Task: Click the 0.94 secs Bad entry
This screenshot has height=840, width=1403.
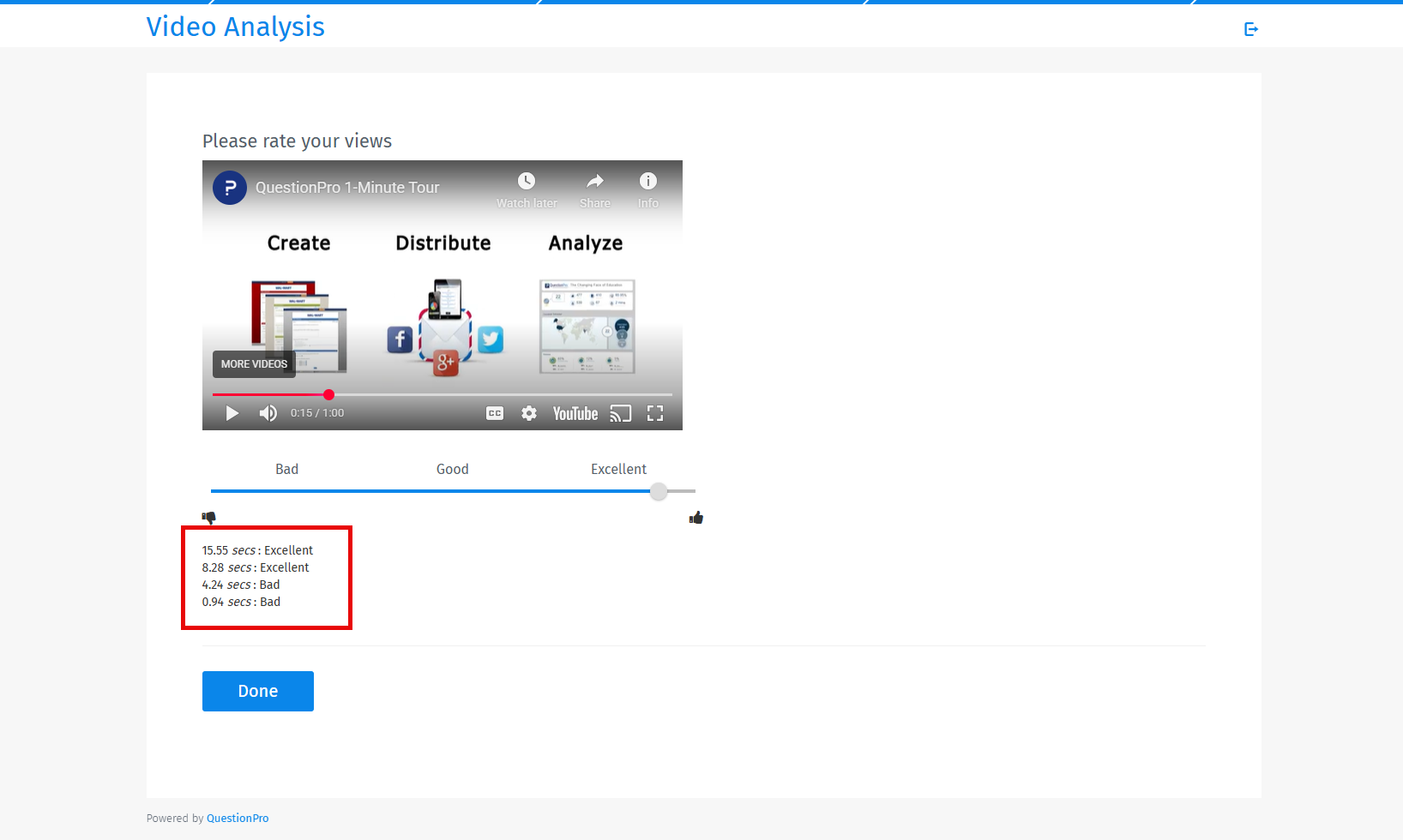Action: (x=242, y=602)
